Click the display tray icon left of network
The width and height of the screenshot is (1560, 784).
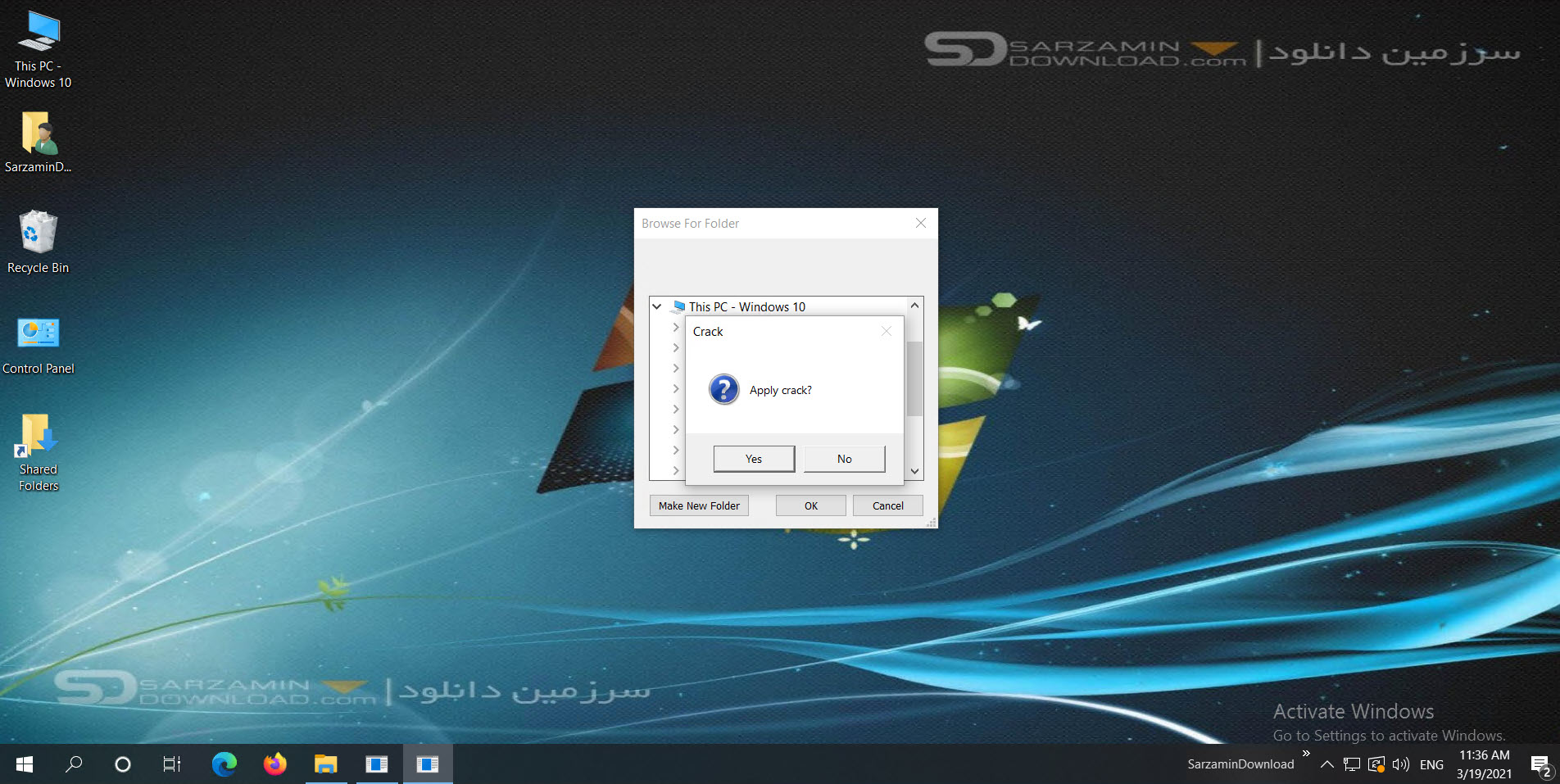[1352, 764]
